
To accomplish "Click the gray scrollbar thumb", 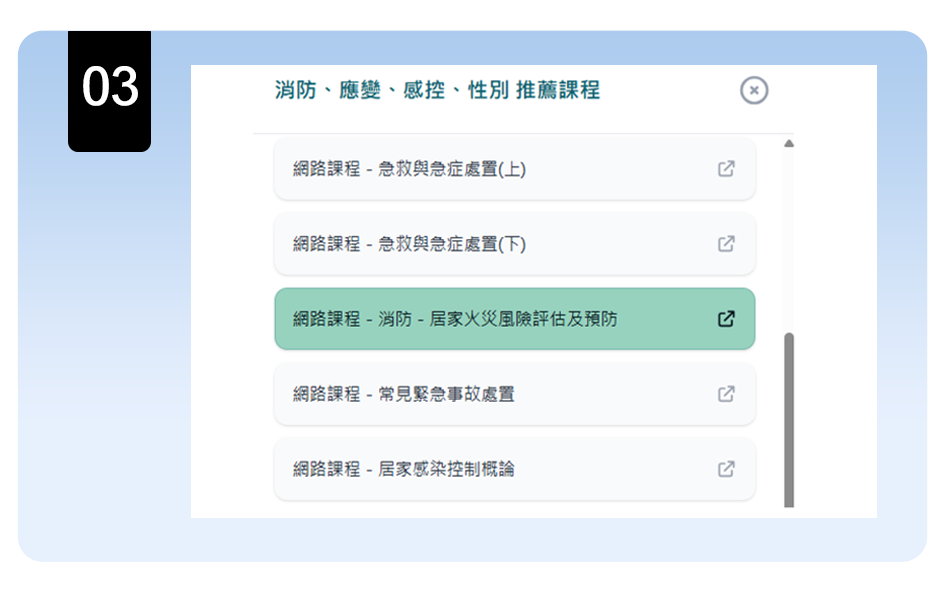I will tap(789, 420).
